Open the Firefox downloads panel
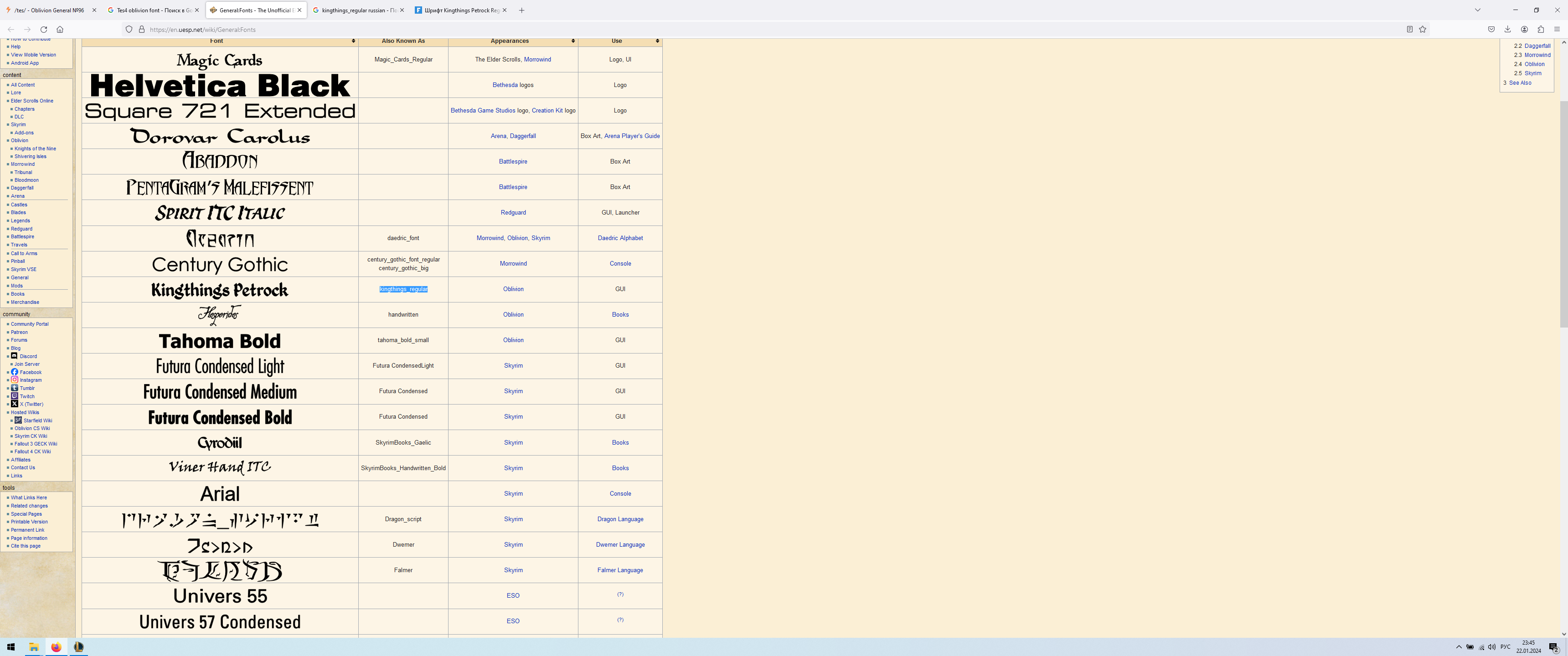The image size is (1568, 656). coord(1508,29)
